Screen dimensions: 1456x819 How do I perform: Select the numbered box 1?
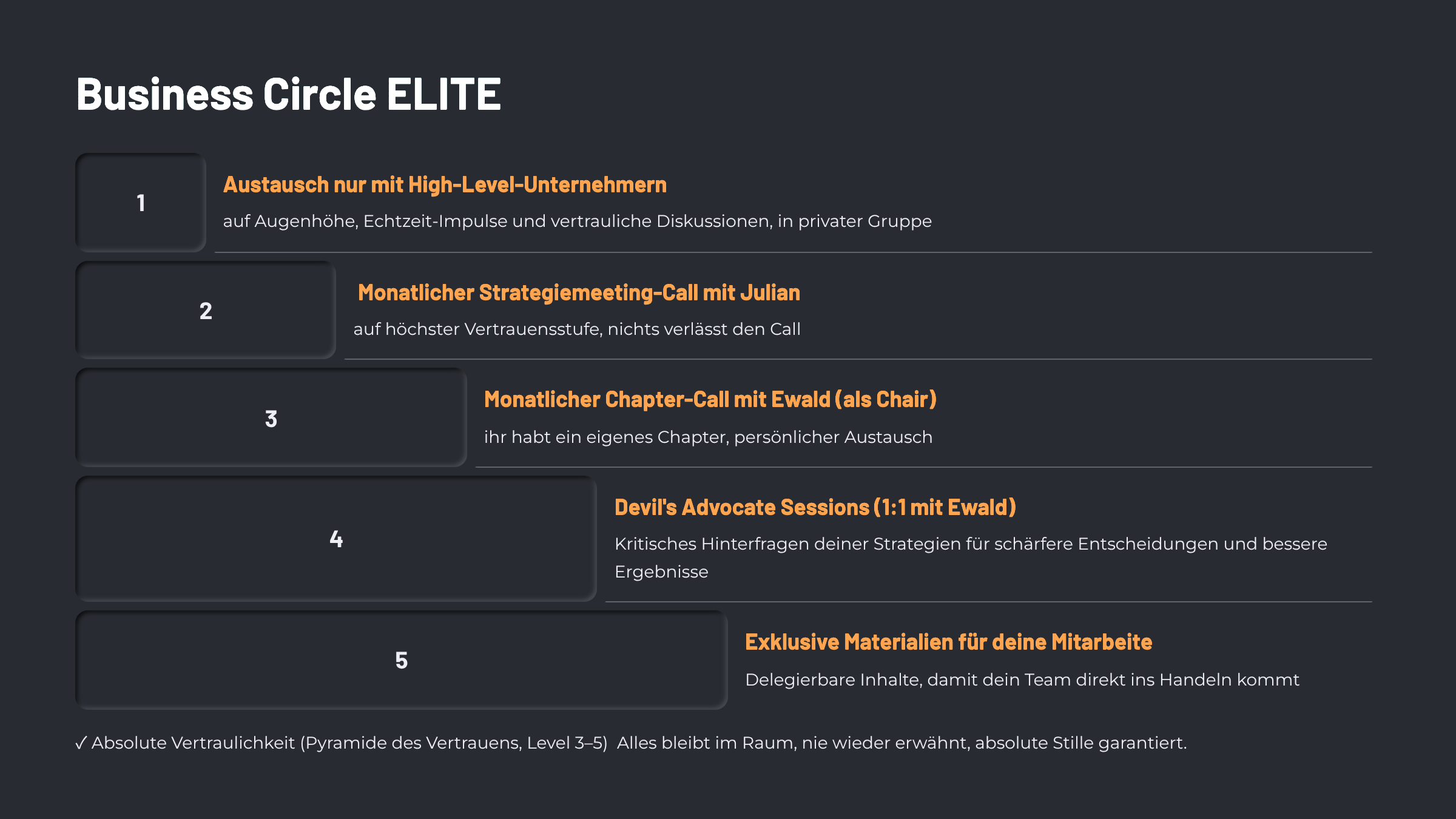(x=141, y=203)
